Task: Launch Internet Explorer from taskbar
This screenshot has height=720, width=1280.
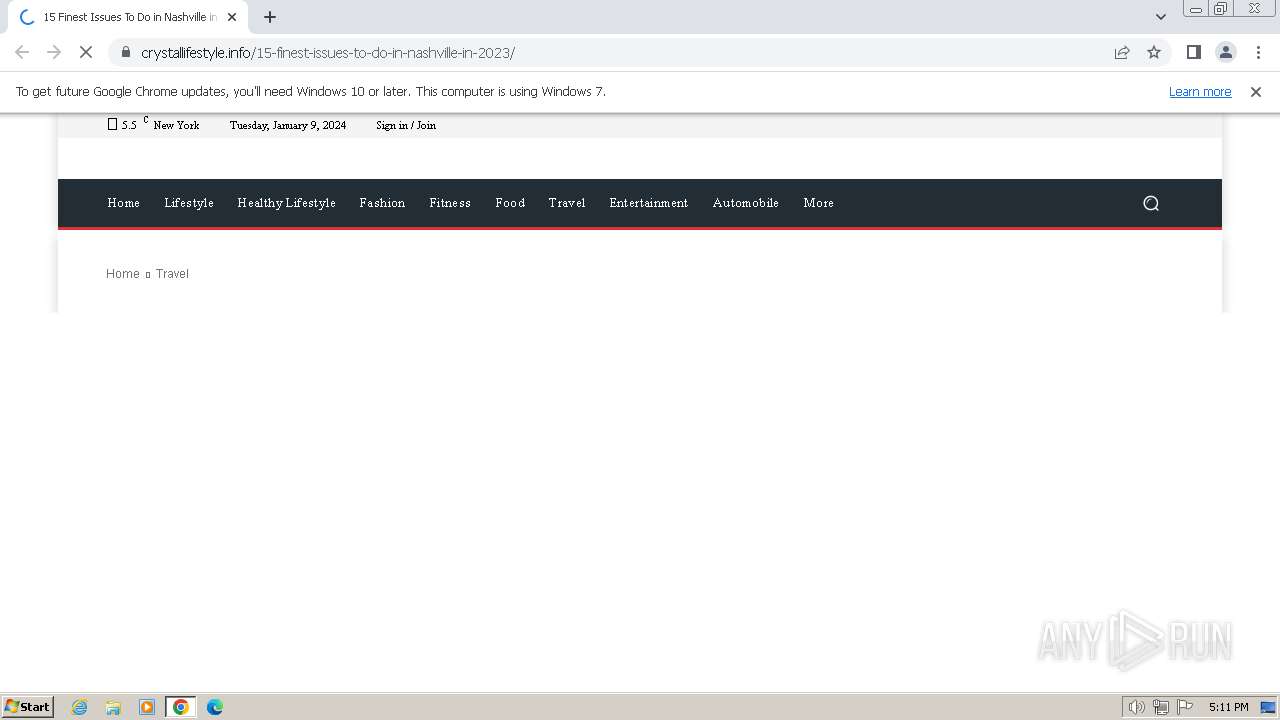Action: click(x=80, y=707)
